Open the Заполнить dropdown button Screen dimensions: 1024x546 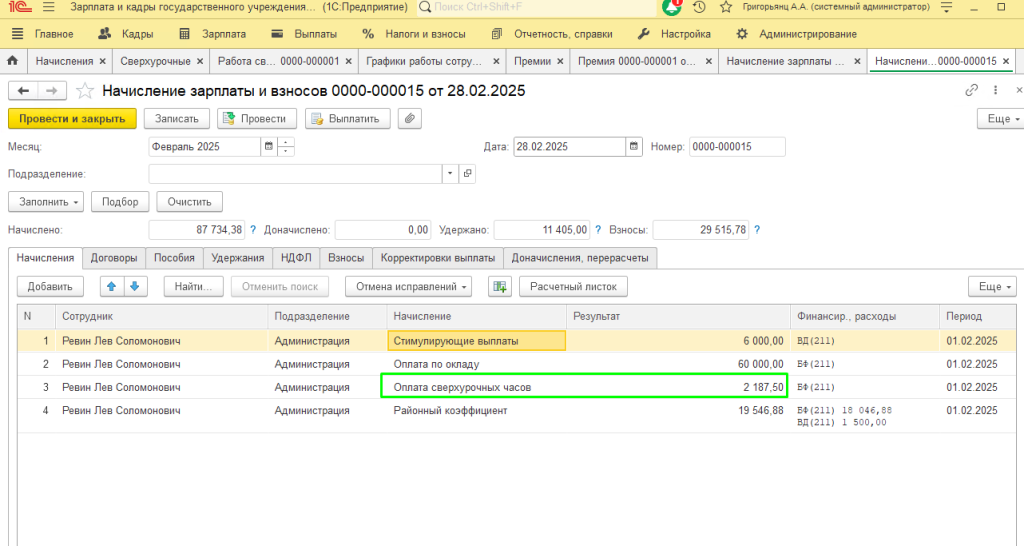46,202
